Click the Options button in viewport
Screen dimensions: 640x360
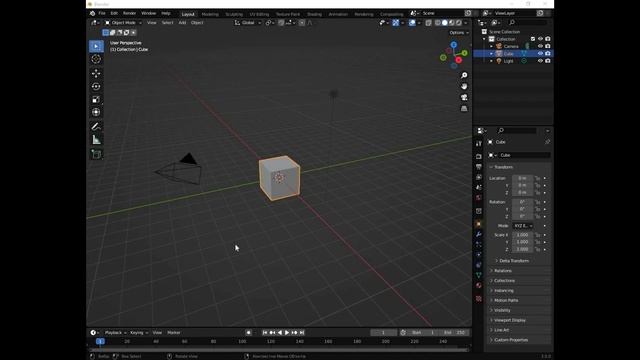[459, 33]
